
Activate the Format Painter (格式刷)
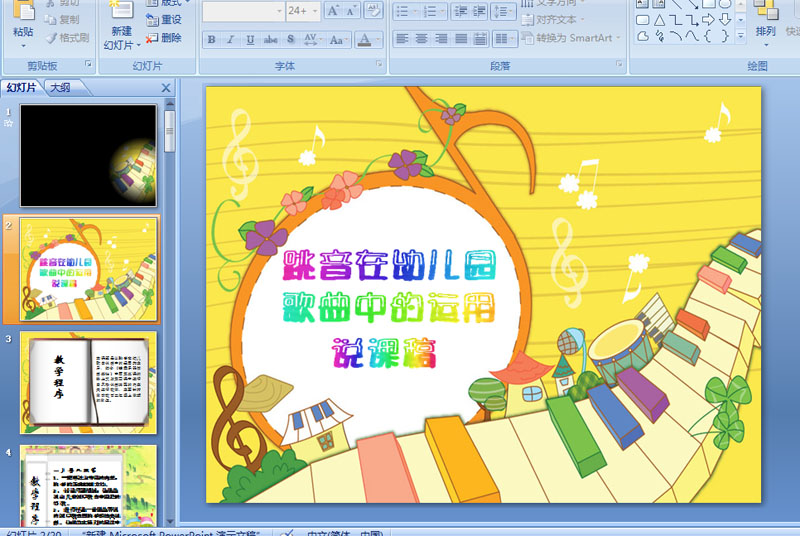tap(67, 37)
